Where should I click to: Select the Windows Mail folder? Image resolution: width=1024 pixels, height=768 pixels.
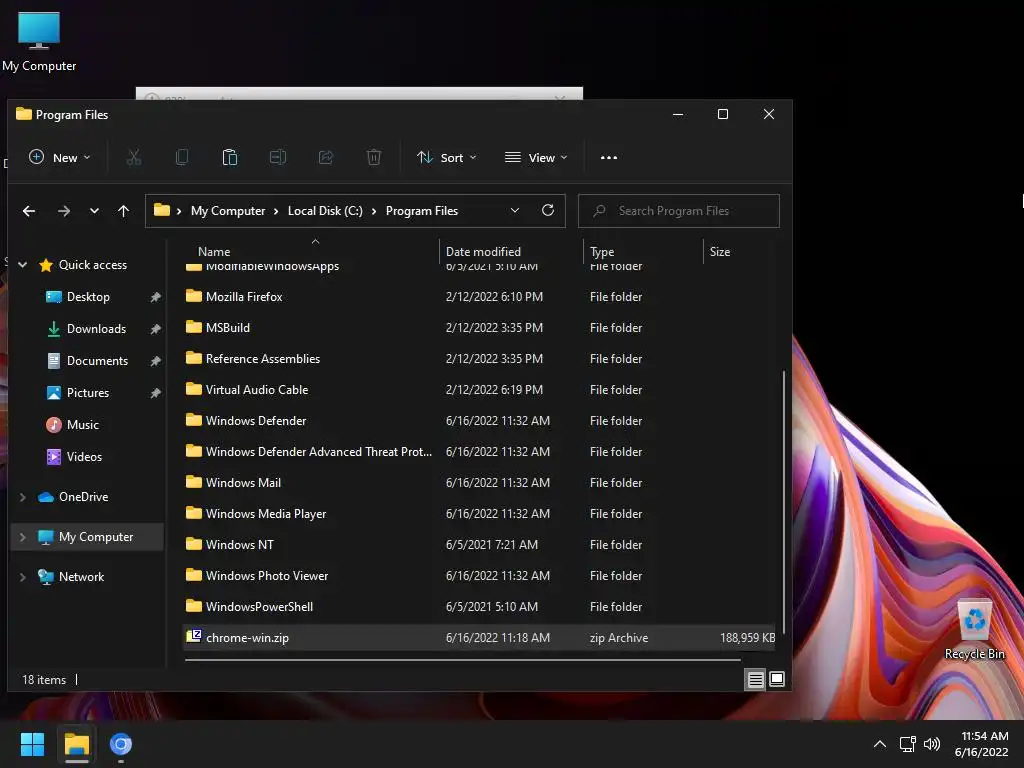[479, 483]
